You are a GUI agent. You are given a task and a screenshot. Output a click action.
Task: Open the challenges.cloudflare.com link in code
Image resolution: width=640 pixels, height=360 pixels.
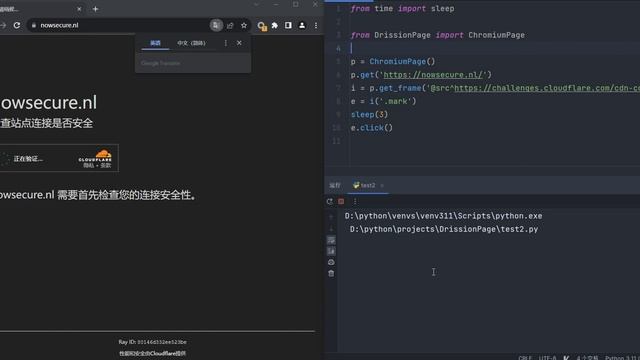[x=547, y=88]
